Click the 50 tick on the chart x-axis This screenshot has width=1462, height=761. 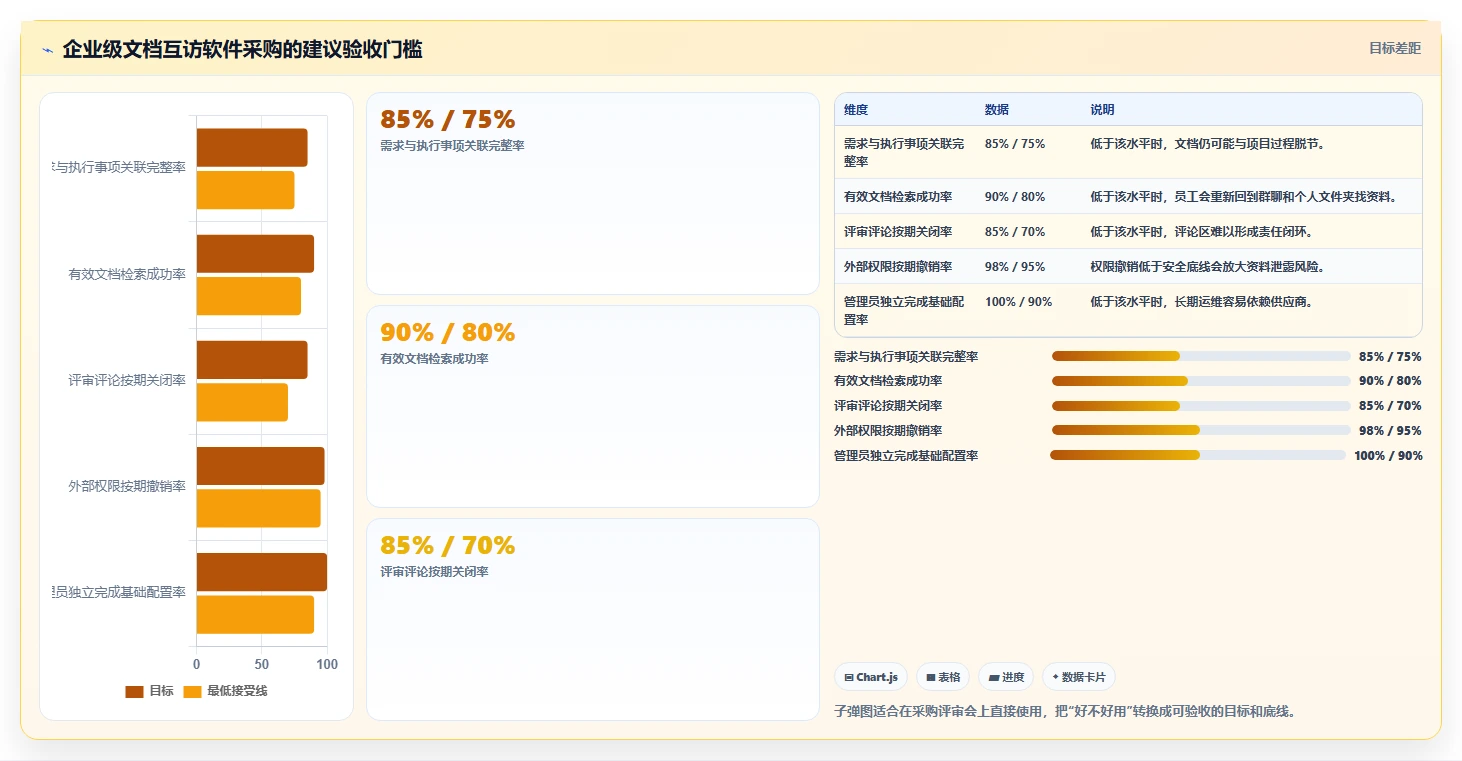click(x=262, y=664)
